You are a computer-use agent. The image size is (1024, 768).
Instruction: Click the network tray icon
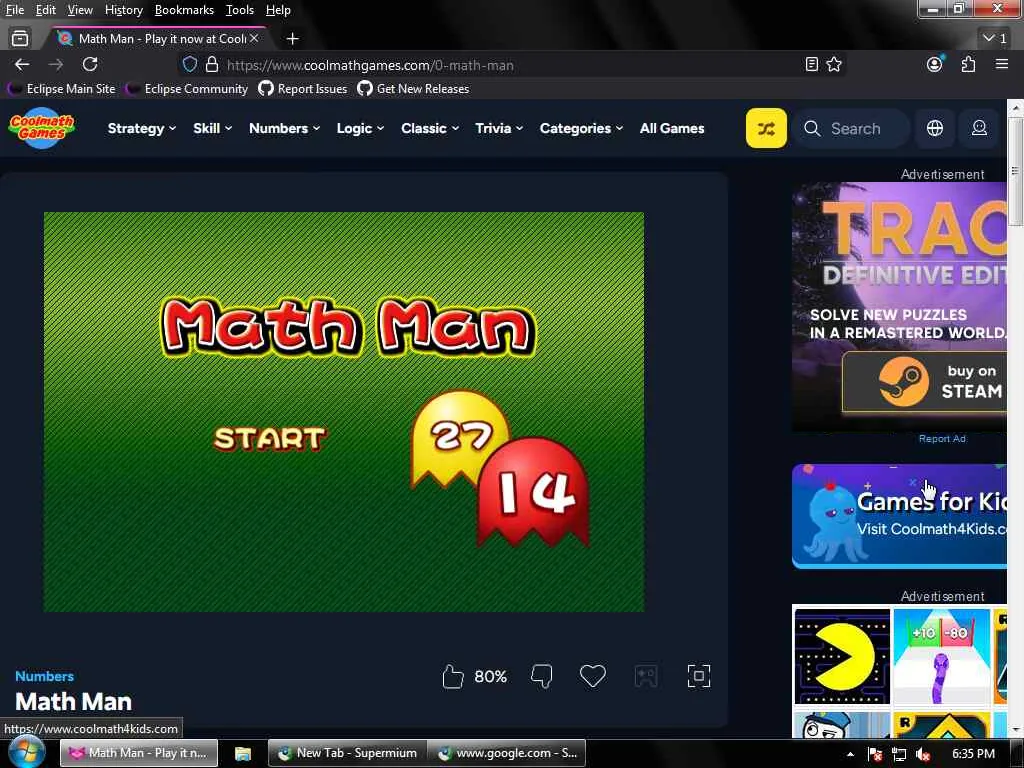[x=899, y=754]
